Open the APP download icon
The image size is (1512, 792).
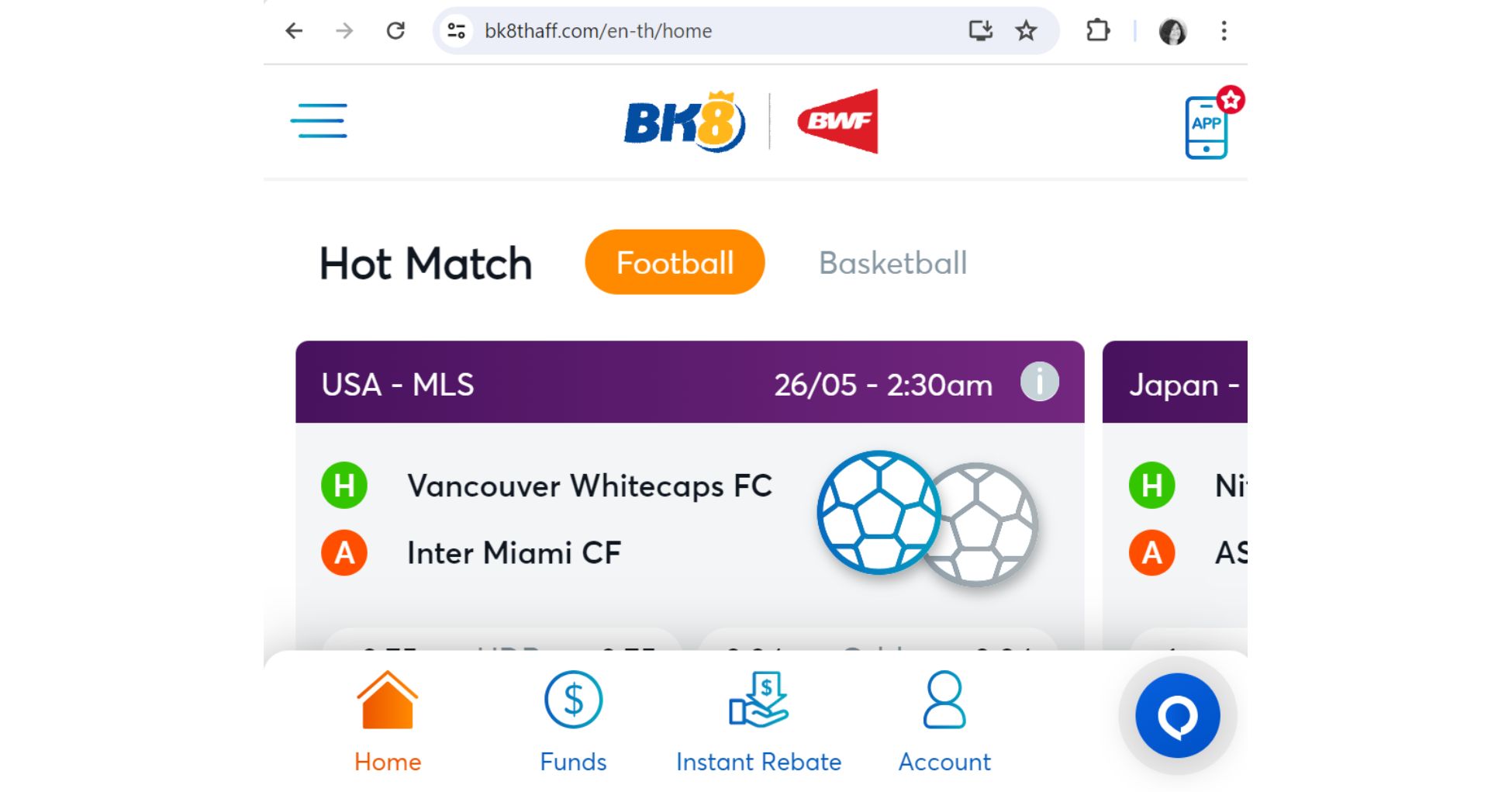pyautogui.click(x=1206, y=127)
